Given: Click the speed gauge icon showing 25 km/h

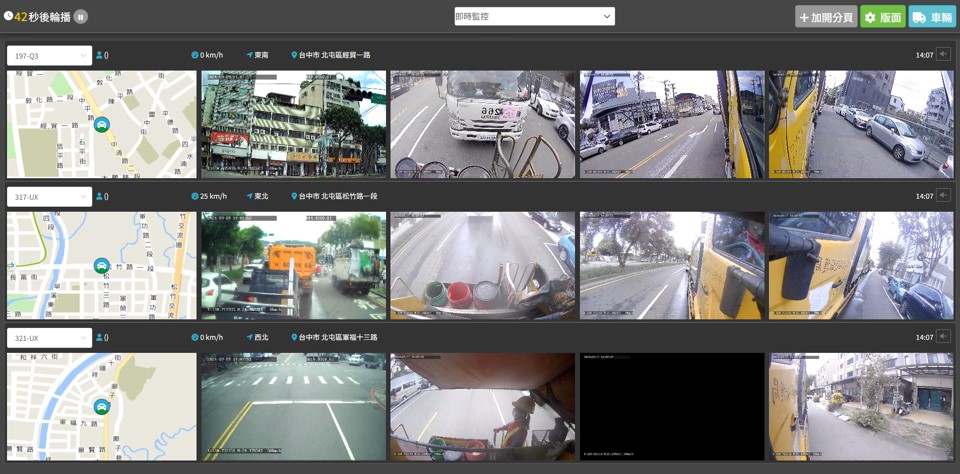Looking at the screenshot, I should (195, 197).
